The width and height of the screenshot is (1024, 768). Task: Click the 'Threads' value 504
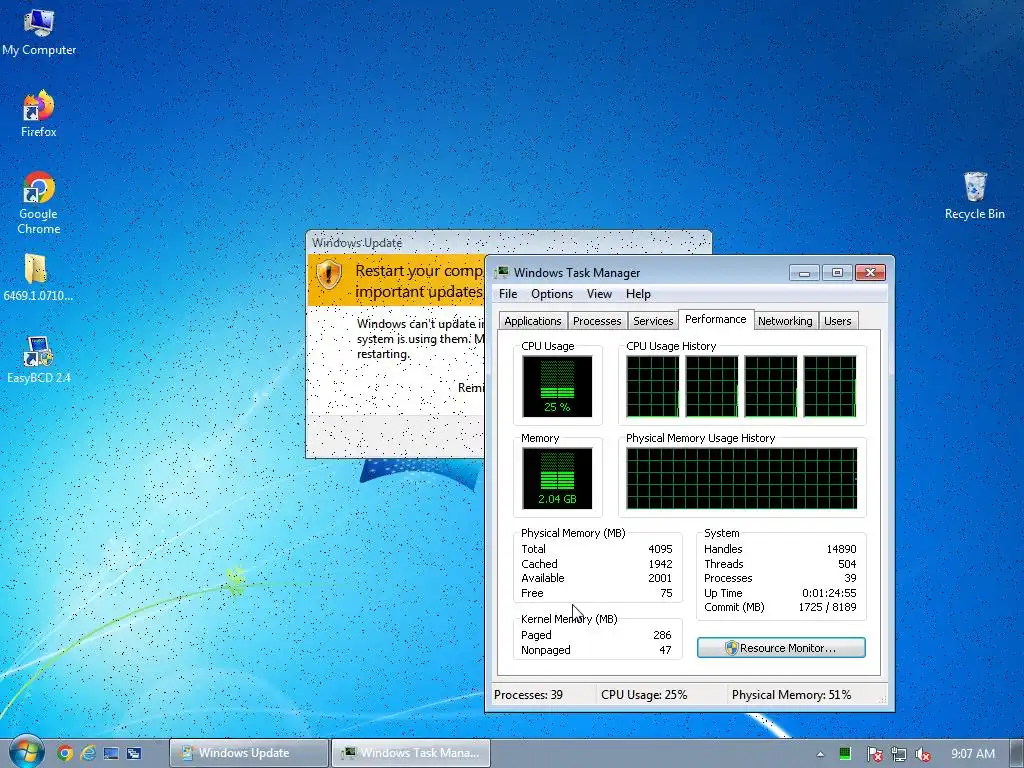pyautogui.click(x=847, y=564)
